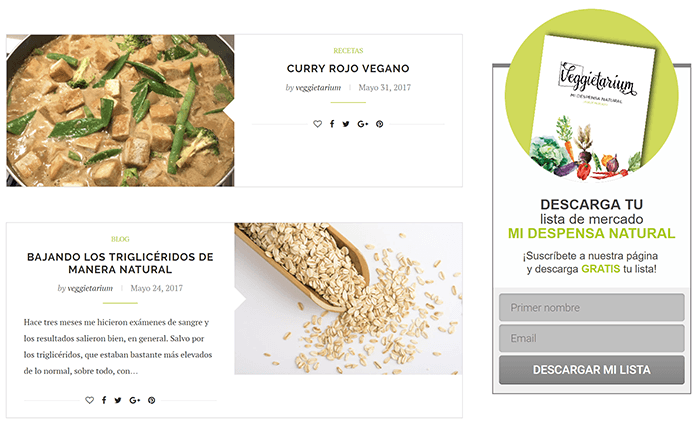Click the Descargar Mi Lista button
The height and width of the screenshot is (426, 700).
click(x=592, y=370)
